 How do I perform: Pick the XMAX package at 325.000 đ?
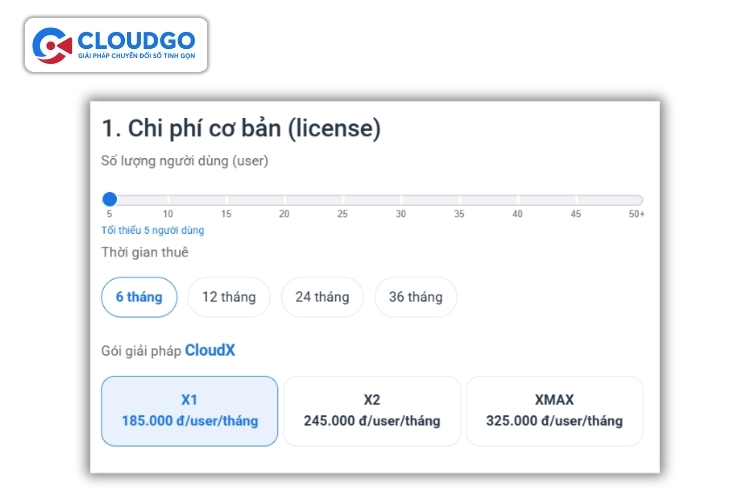pyautogui.click(x=554, y=410)
